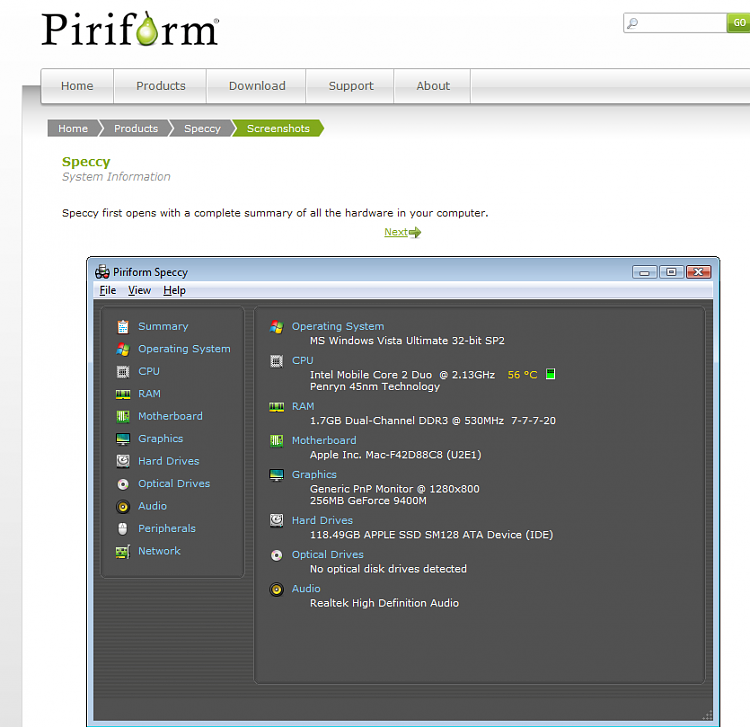This screenshot has width=750, height=727.
Task: Click the Audio speaker icon in sidebar
Action: [123, 507]
